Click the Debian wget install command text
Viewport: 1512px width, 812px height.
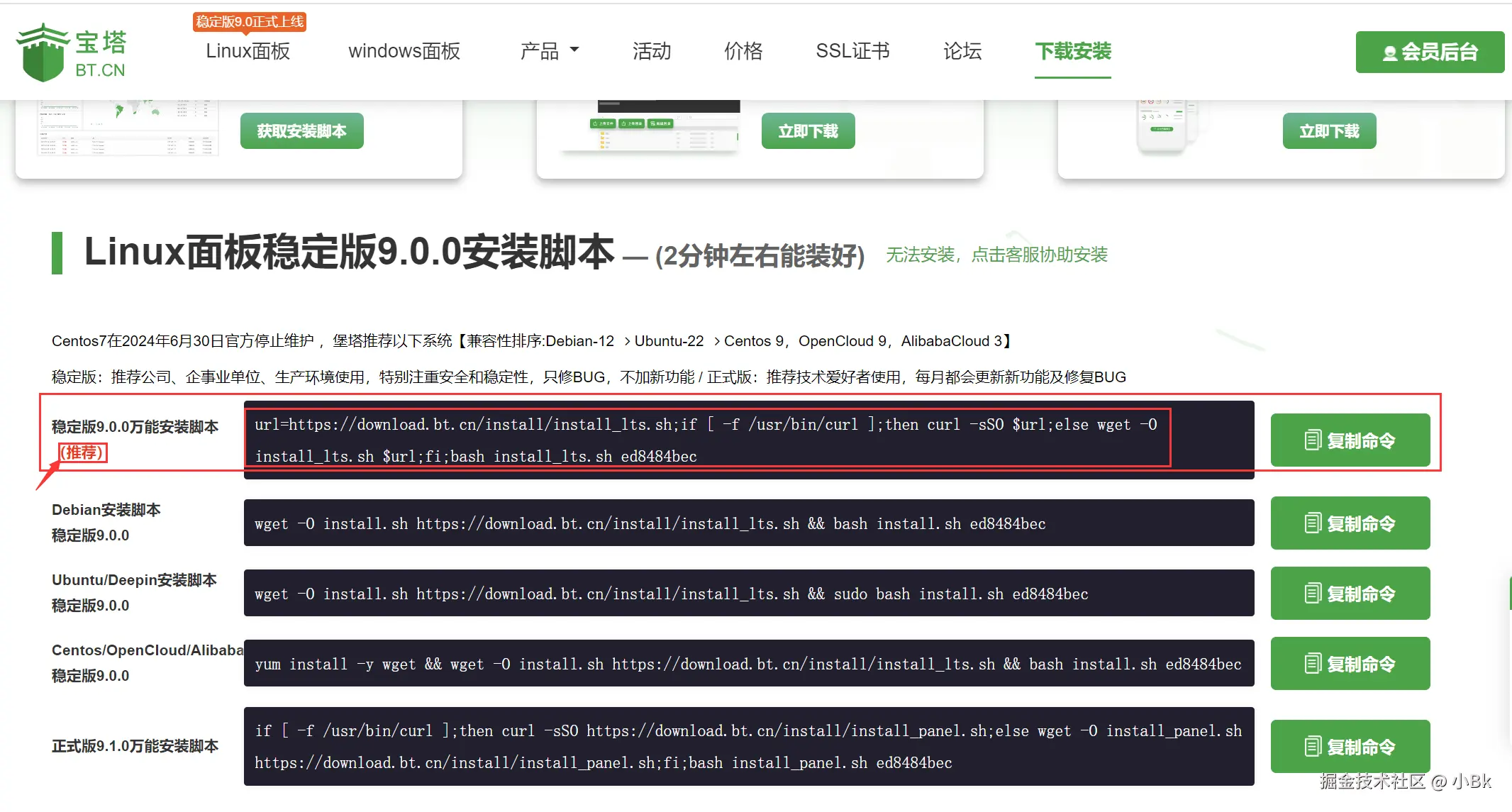(650, 524)
